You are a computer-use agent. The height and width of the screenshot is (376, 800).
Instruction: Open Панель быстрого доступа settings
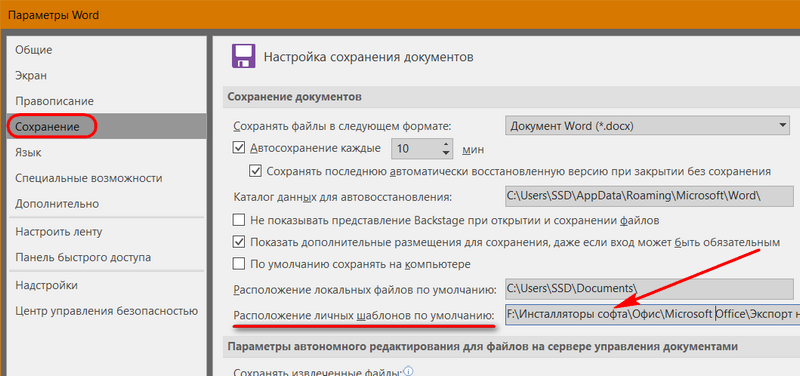pyautogui.click(x=83, y=257)
